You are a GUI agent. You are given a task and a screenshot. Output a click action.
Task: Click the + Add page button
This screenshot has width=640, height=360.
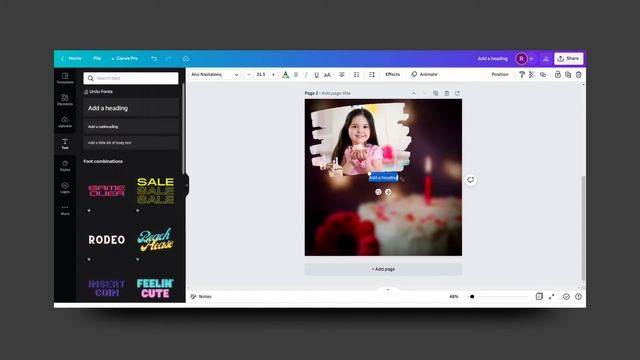(x=383, y=269)
